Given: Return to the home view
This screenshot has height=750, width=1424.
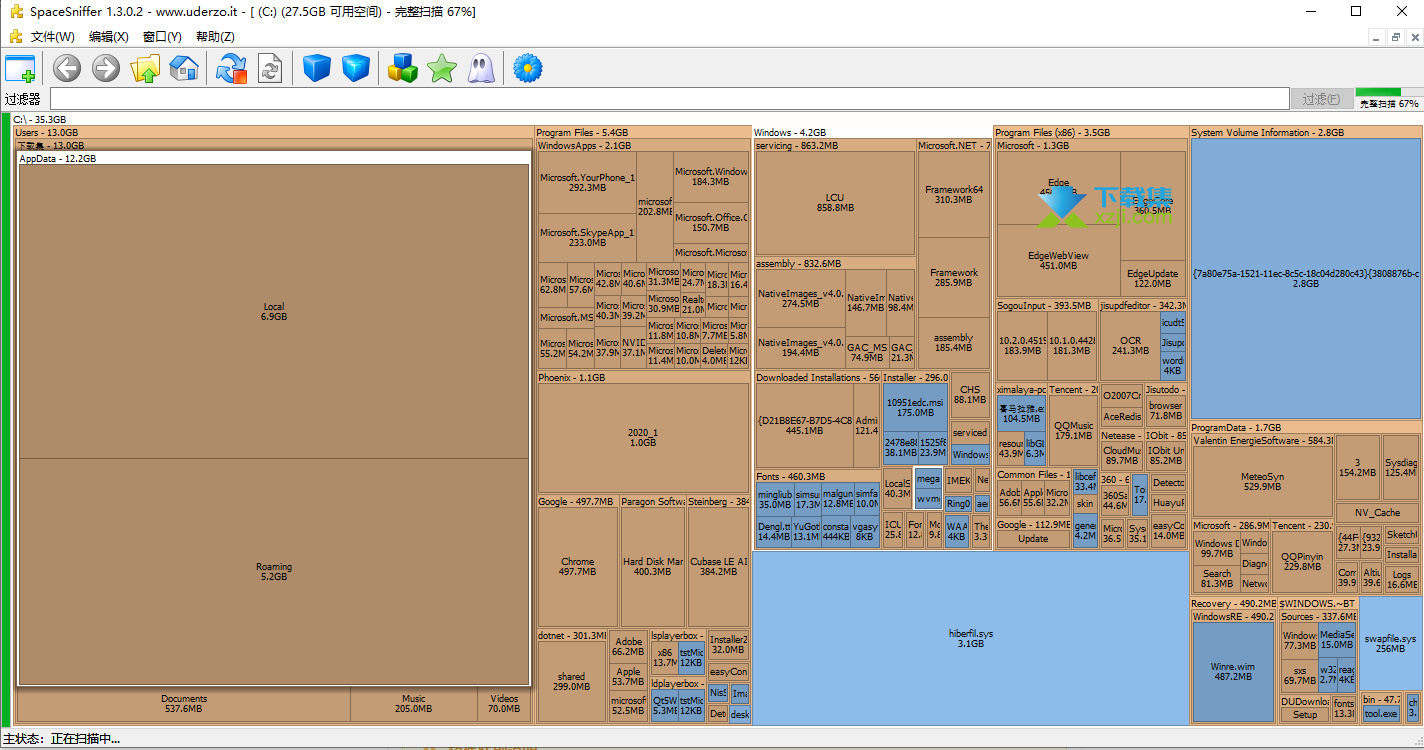Looking at the screenshot, I should (184, 68).
